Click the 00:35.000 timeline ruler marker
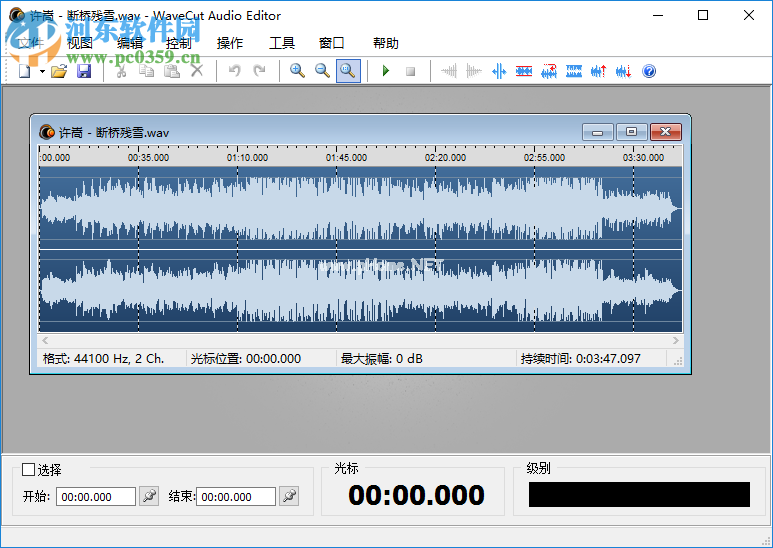This screenshot has height=548, width=773. (x=148, y=158)
